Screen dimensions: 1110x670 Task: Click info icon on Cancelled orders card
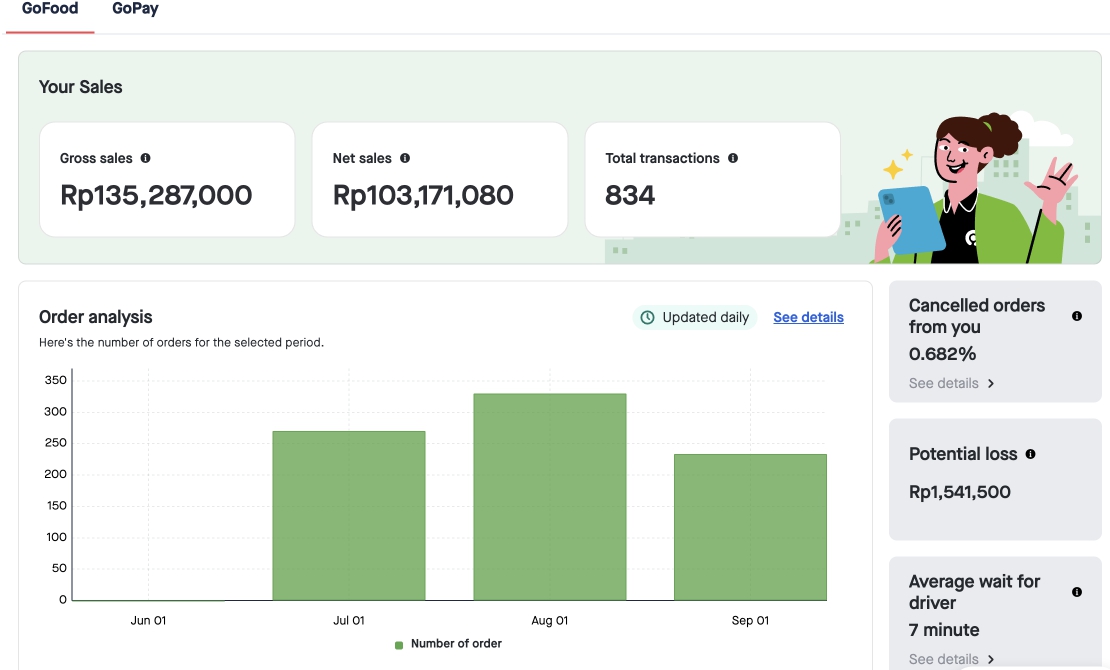coord(1077,316)
